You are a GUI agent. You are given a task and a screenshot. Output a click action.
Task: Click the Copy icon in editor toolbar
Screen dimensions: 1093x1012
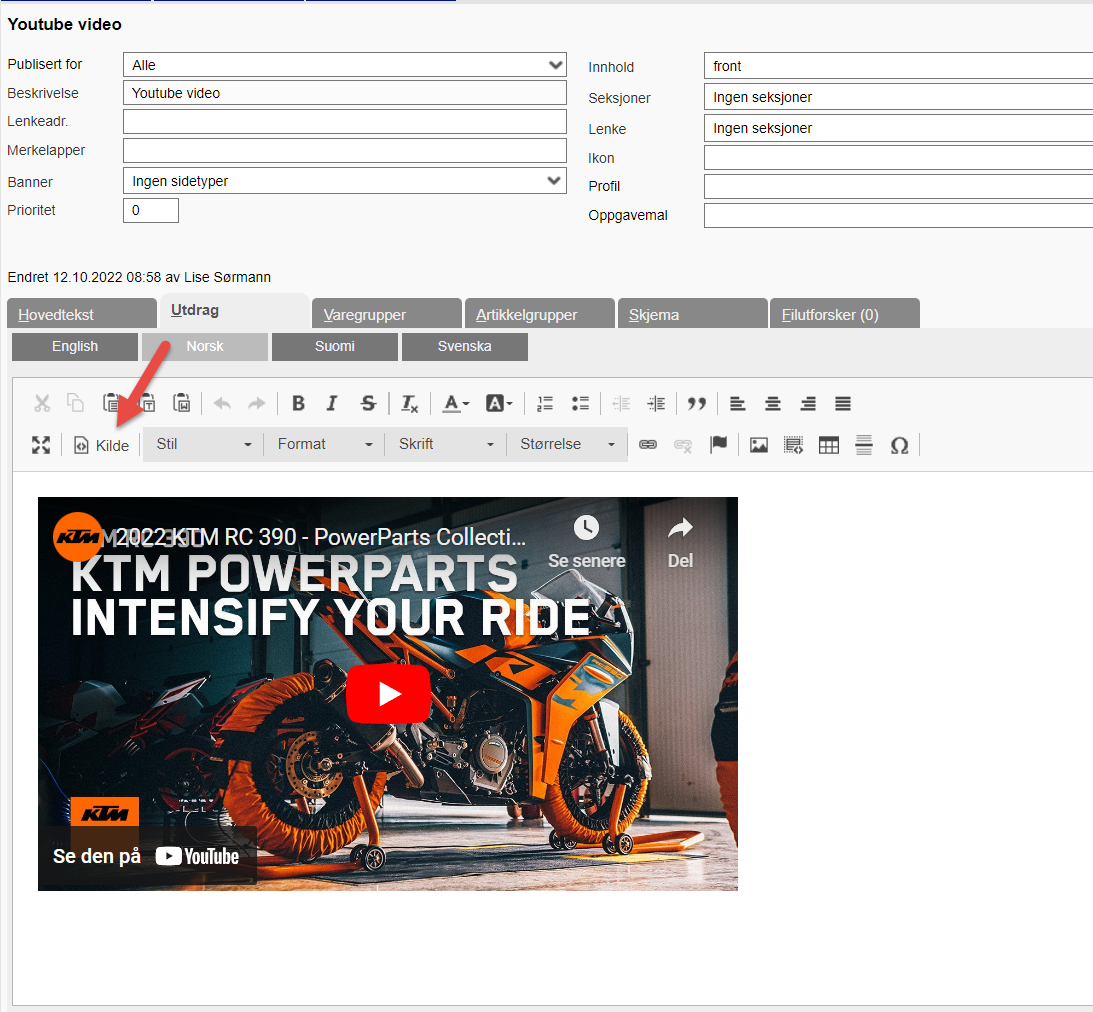click(x=75, y=404)
